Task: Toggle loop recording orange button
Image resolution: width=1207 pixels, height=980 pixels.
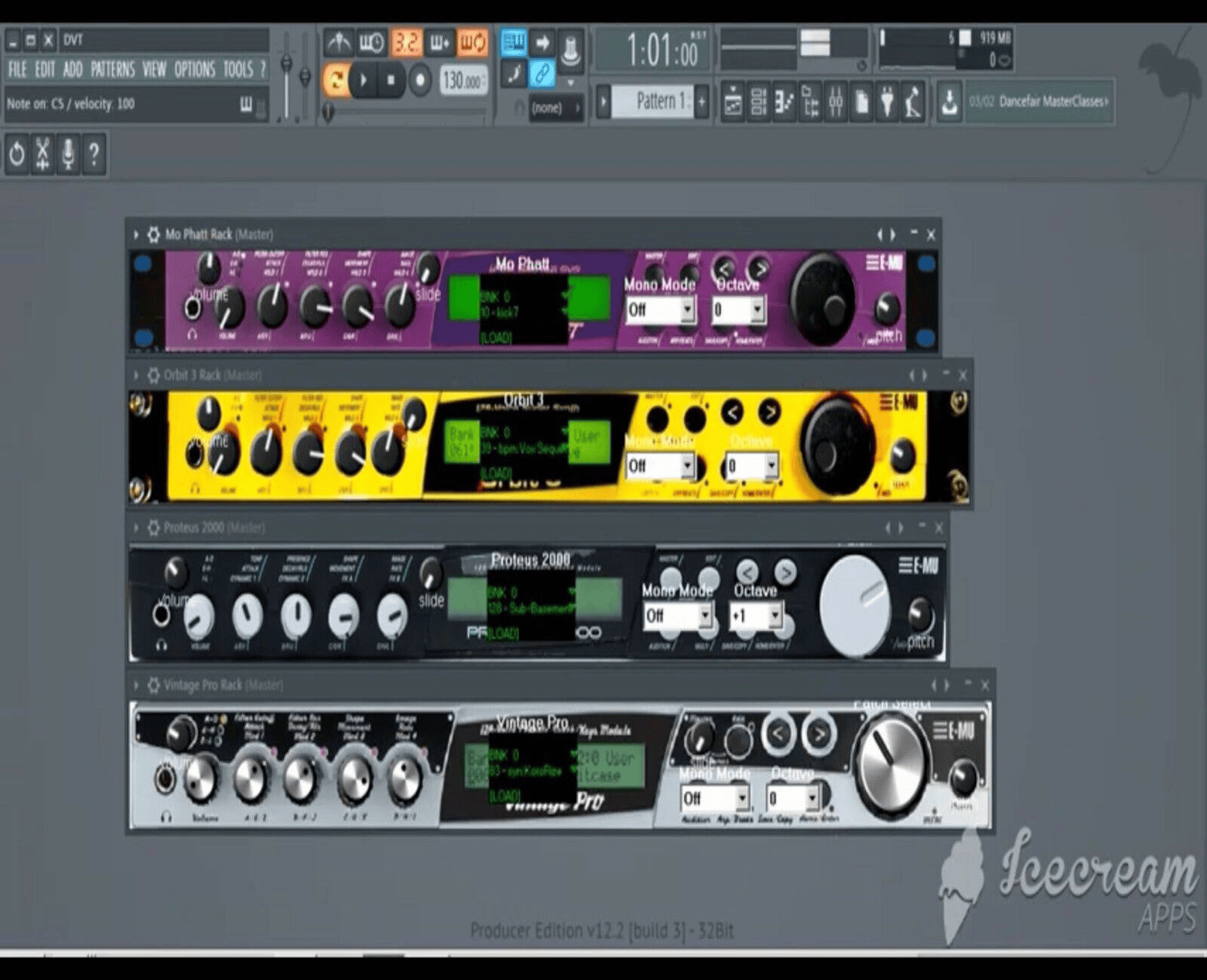Action: 473,43
